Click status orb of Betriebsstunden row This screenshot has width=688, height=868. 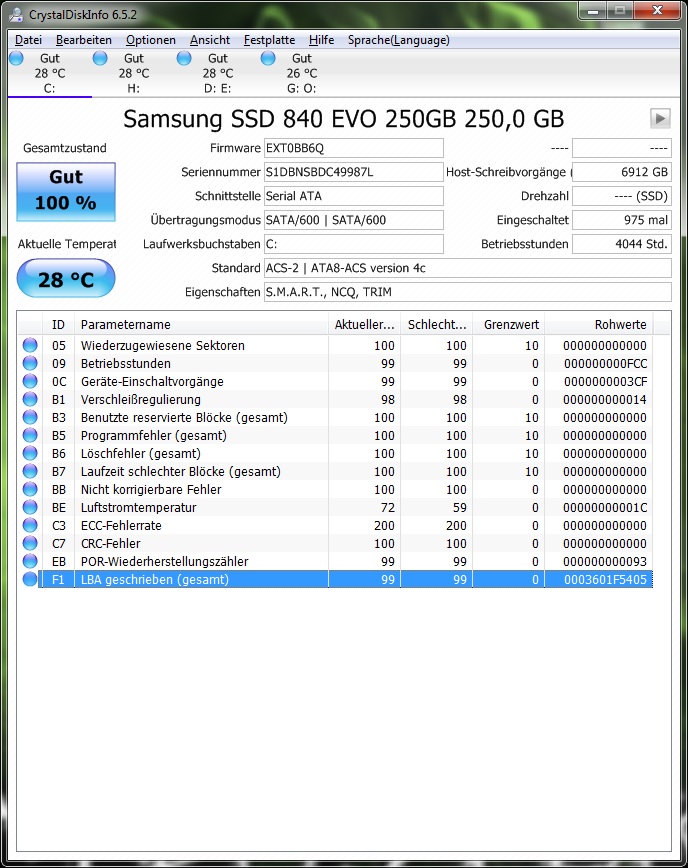(x=30, y=363)
